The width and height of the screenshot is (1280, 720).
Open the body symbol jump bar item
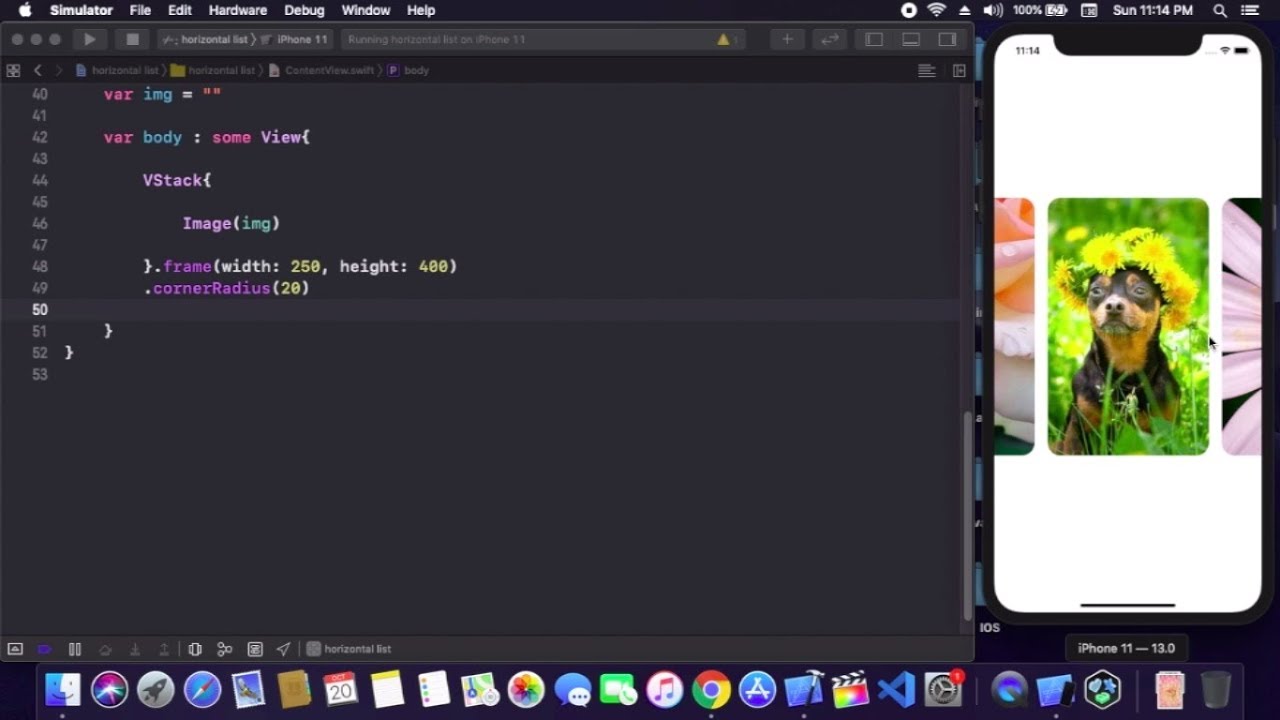coord(408,70)
